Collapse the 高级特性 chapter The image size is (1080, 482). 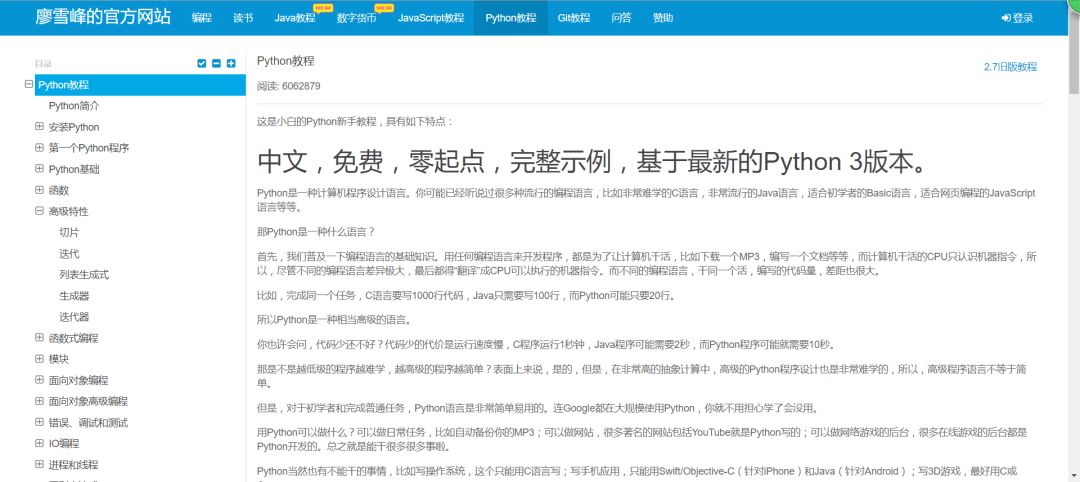39,211
